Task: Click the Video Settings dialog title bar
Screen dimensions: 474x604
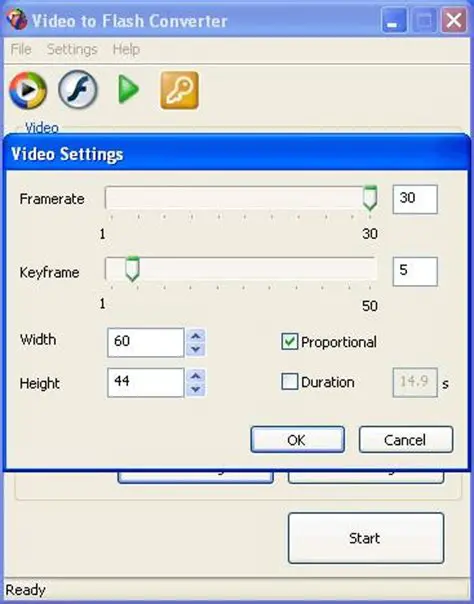Action: [x=236, y=154]
